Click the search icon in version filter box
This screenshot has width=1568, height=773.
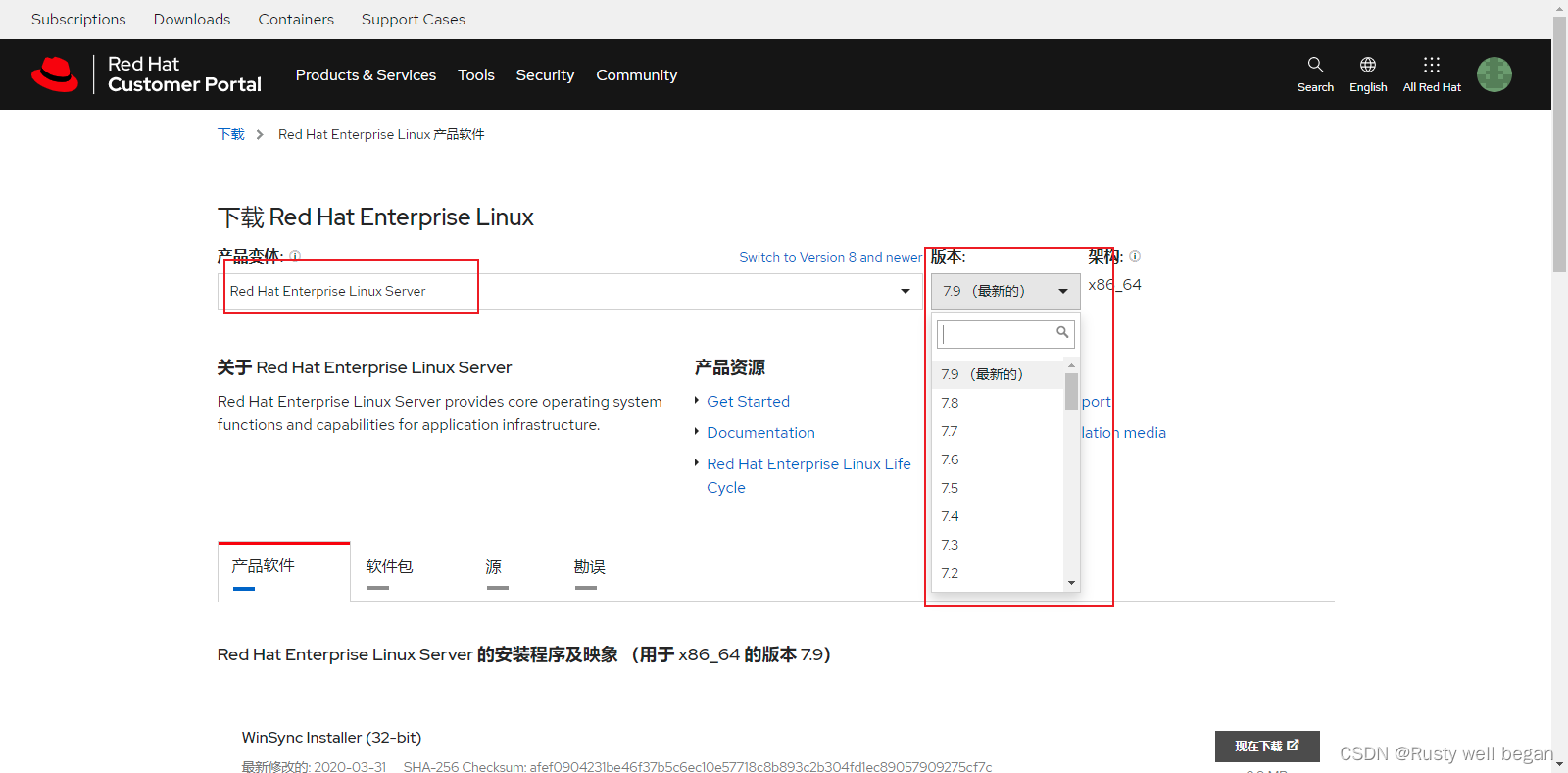click(x=1062, y=333)
